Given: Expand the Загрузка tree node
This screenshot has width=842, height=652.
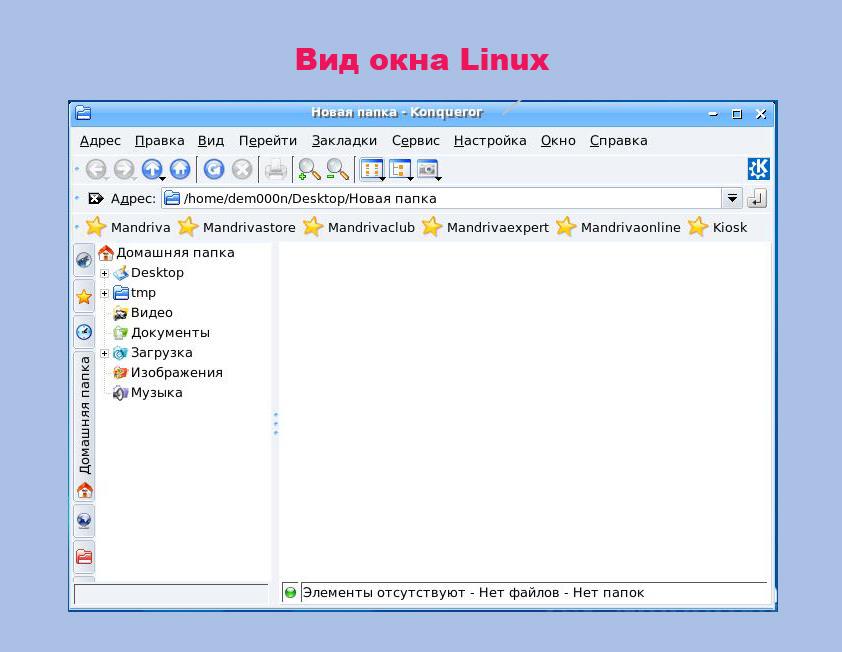Looking at the screenshot, I should (x=104, y=353).
